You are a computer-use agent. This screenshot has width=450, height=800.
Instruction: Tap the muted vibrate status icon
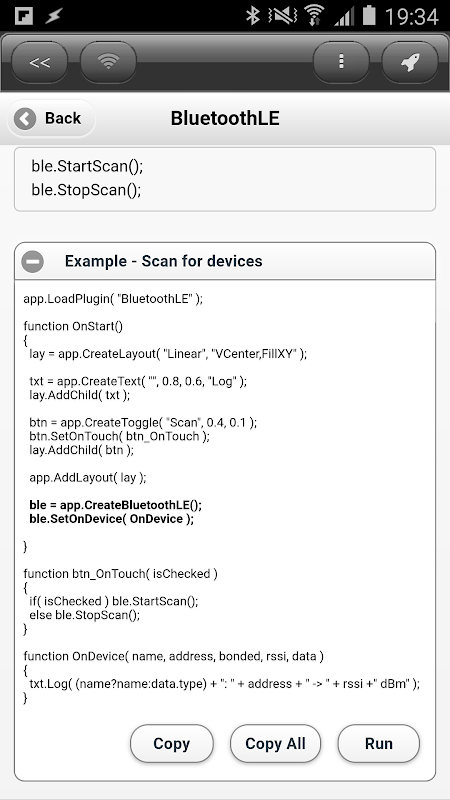point(283,16)
